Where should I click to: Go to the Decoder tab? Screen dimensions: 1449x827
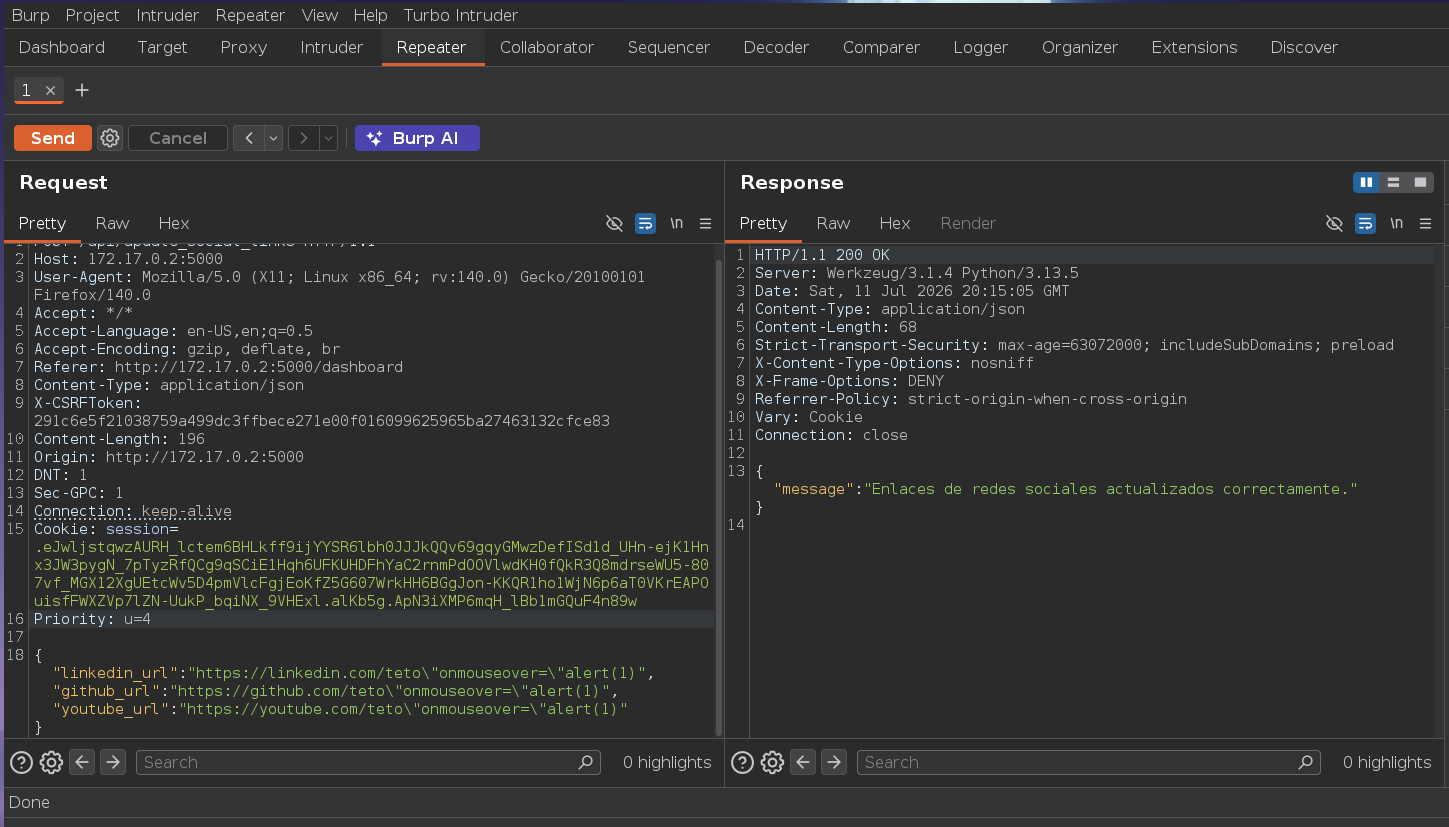pyautogui.click(x=776, y=47)
